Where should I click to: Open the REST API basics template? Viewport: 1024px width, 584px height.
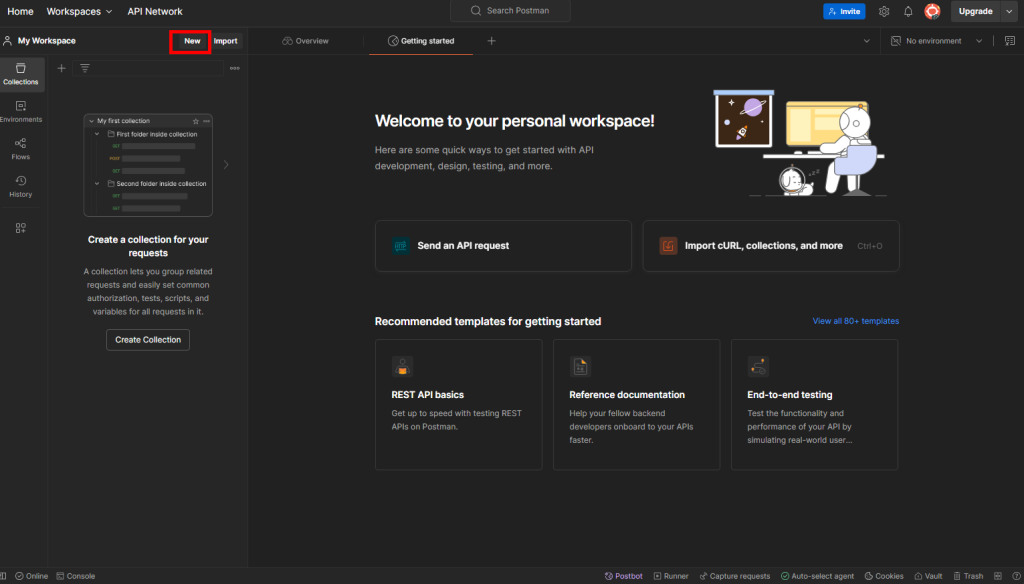[x=458, y=404]
